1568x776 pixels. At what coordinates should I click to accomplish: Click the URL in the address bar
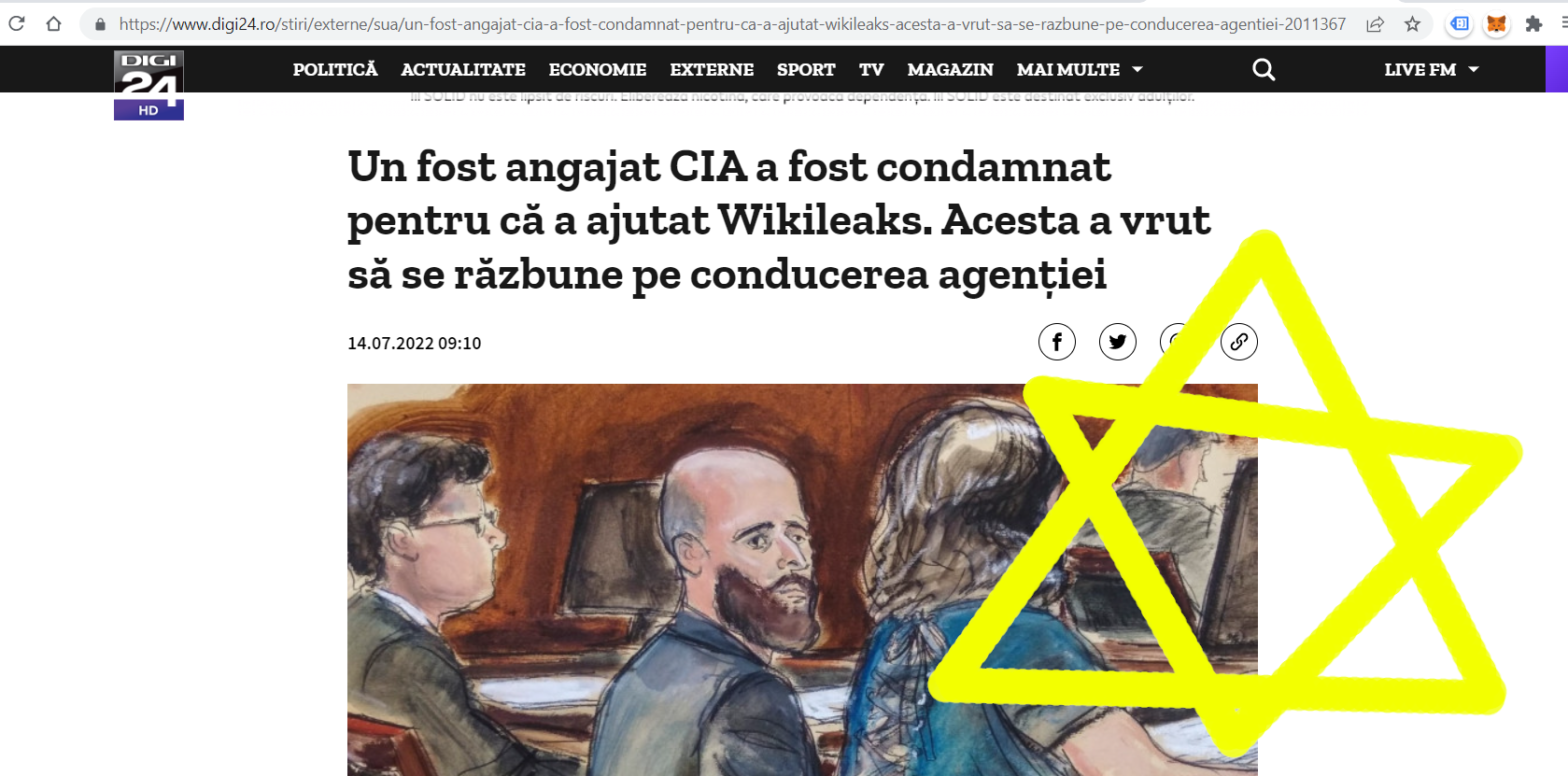coord(732,23)
